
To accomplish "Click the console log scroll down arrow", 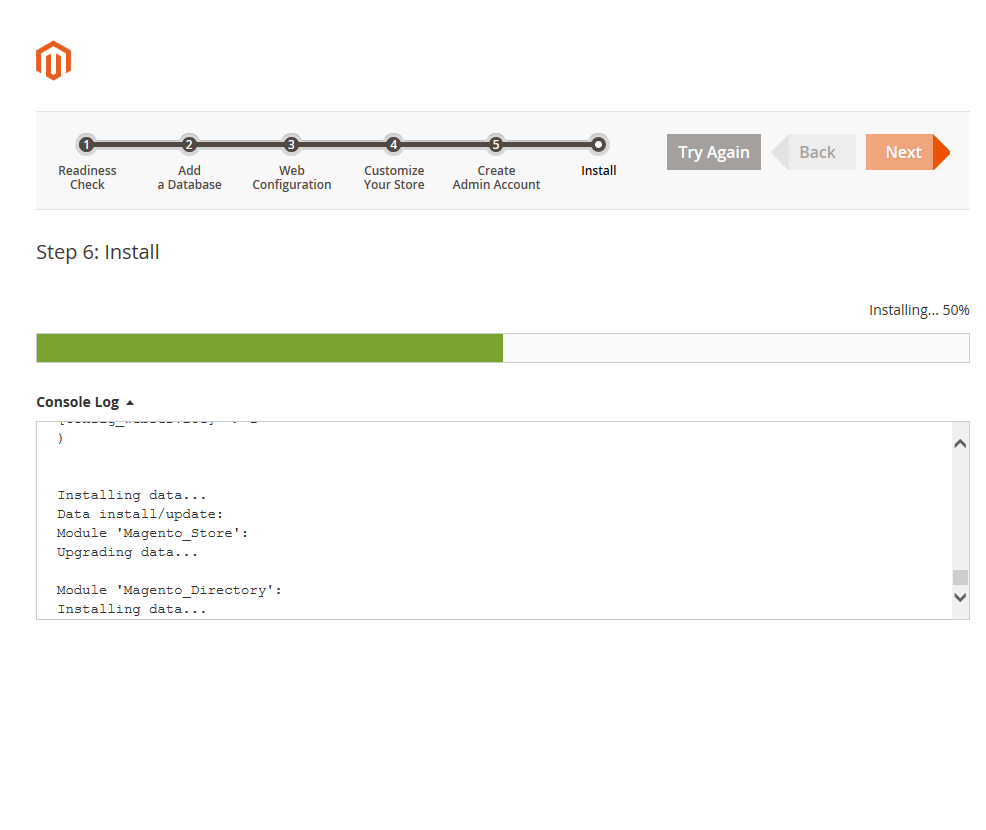I will pos(960,597).
